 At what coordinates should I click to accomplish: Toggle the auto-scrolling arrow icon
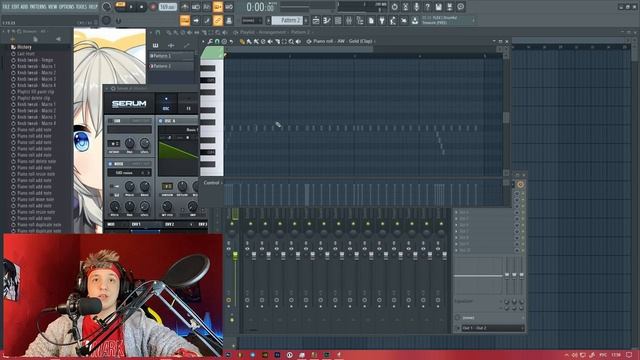coord(196,20)
